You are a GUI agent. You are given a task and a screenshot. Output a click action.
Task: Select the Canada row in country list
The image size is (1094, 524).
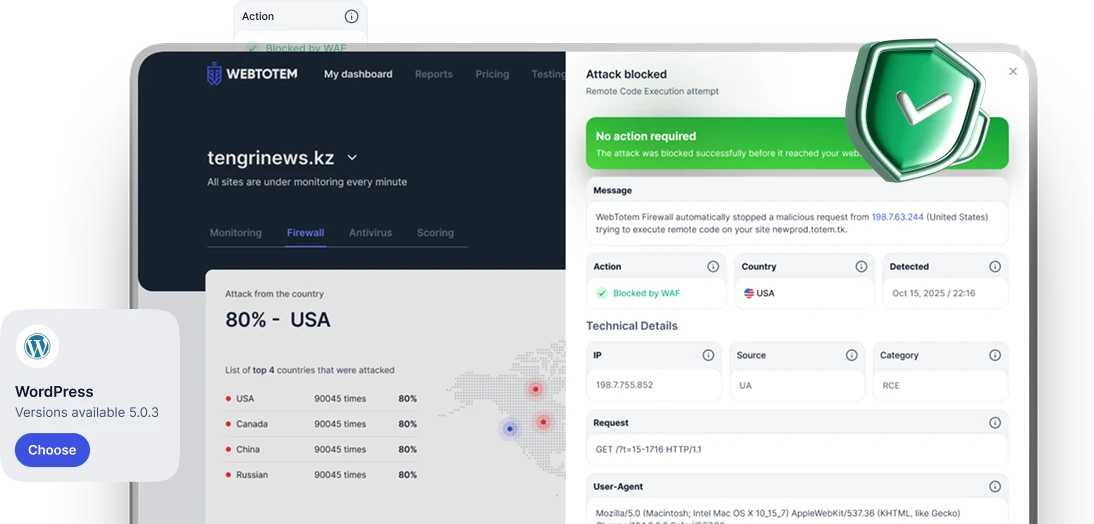click(321, 424)
